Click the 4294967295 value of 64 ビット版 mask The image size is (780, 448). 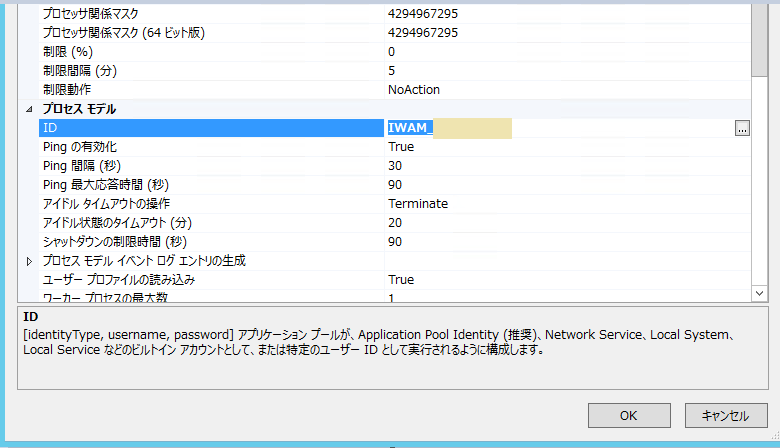pos(423,32)
